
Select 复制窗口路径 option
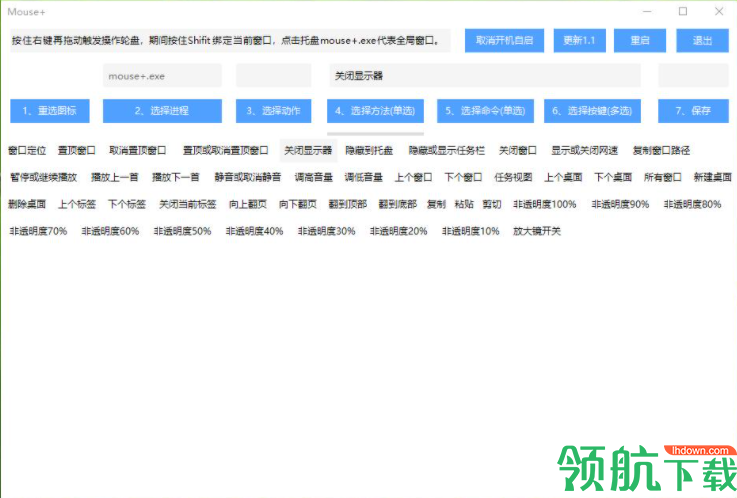pyautogui.click(x=661, y=150)
